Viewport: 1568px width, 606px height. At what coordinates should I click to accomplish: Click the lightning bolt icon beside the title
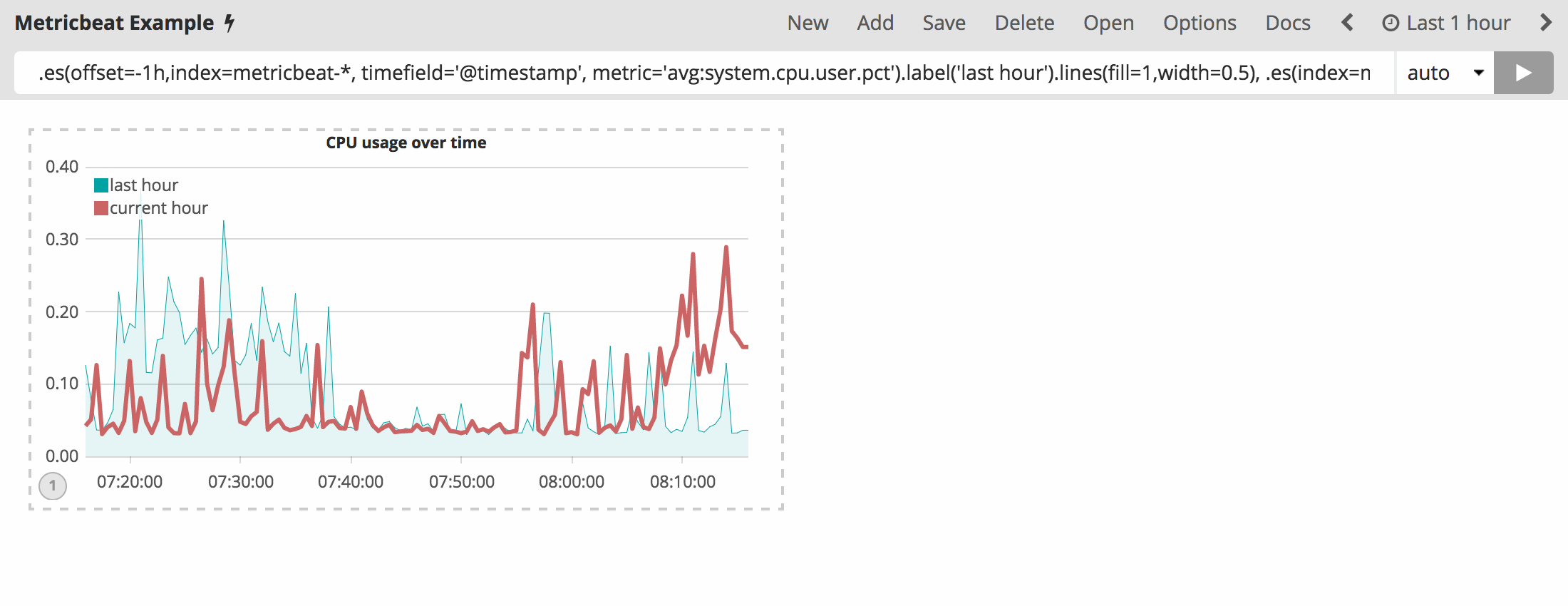pyautogui.click(x=229, y=24)
